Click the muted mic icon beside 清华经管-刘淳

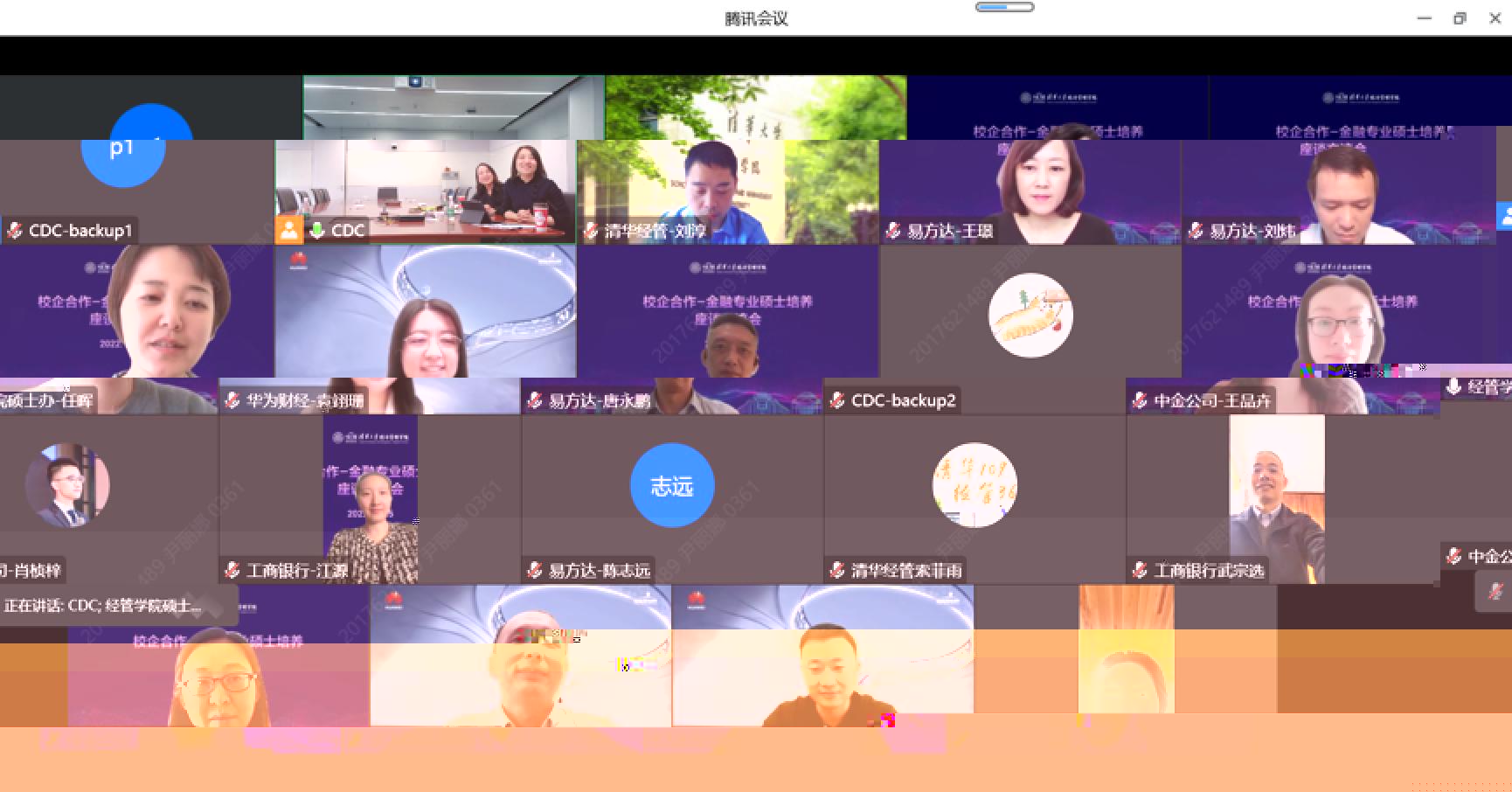[x=592, y=231]
